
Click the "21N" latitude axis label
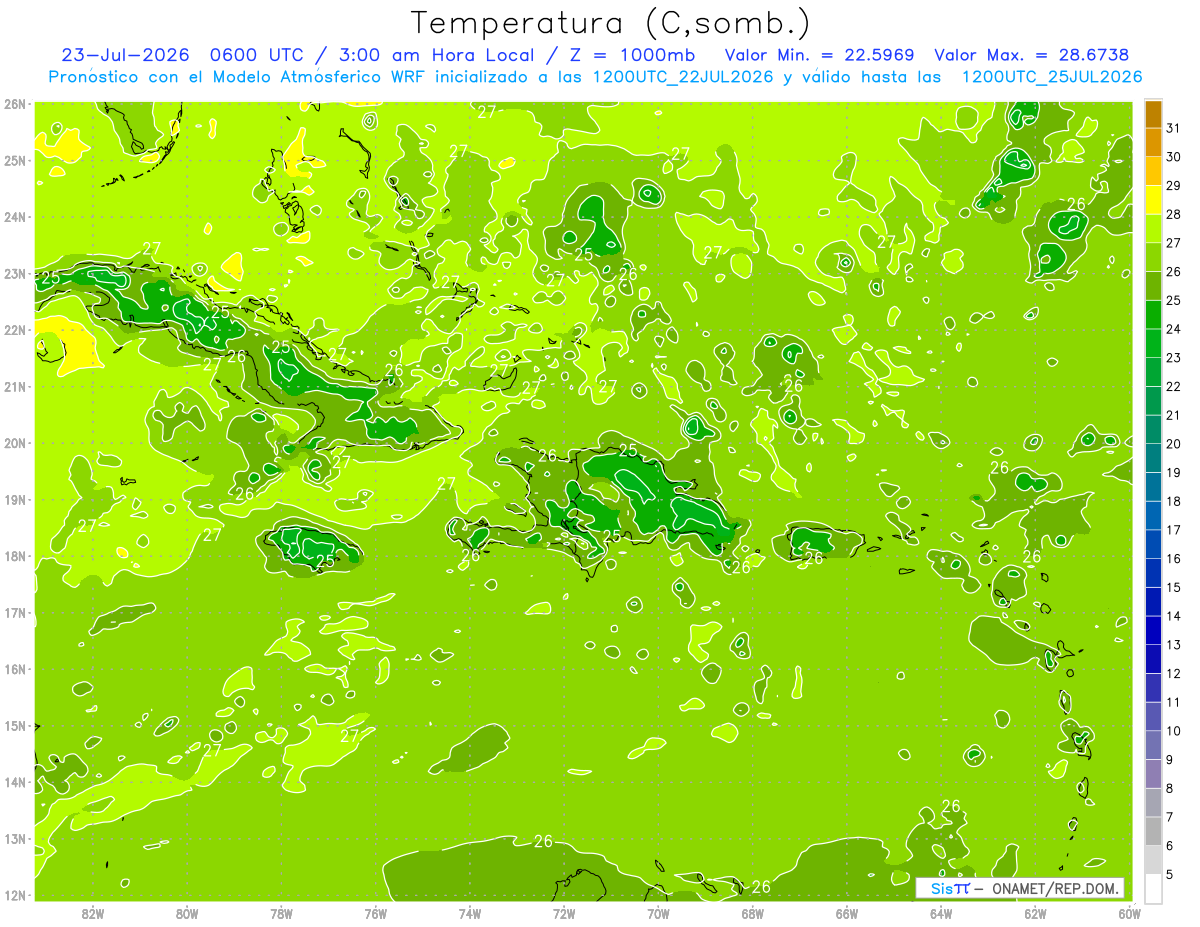(x=16, y=386)
